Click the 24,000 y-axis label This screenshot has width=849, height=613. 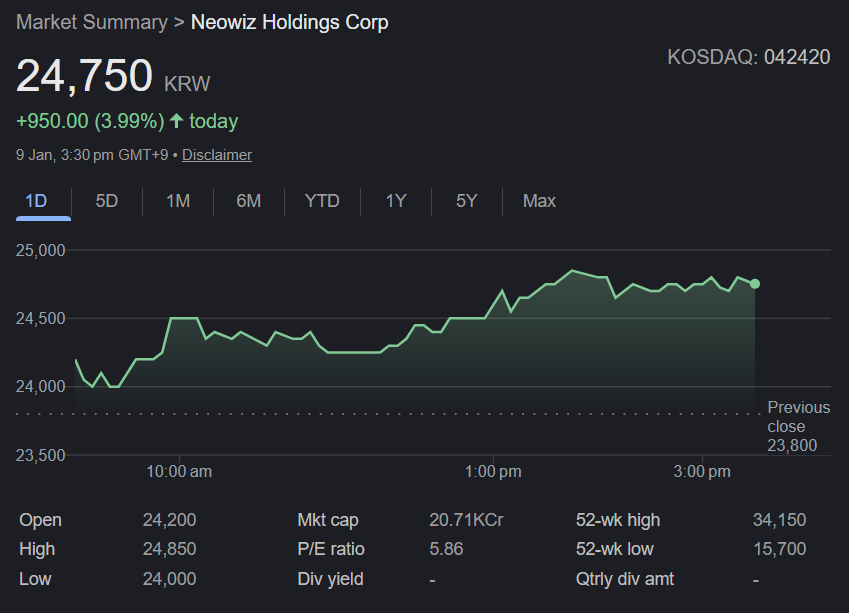coord(41,387)
